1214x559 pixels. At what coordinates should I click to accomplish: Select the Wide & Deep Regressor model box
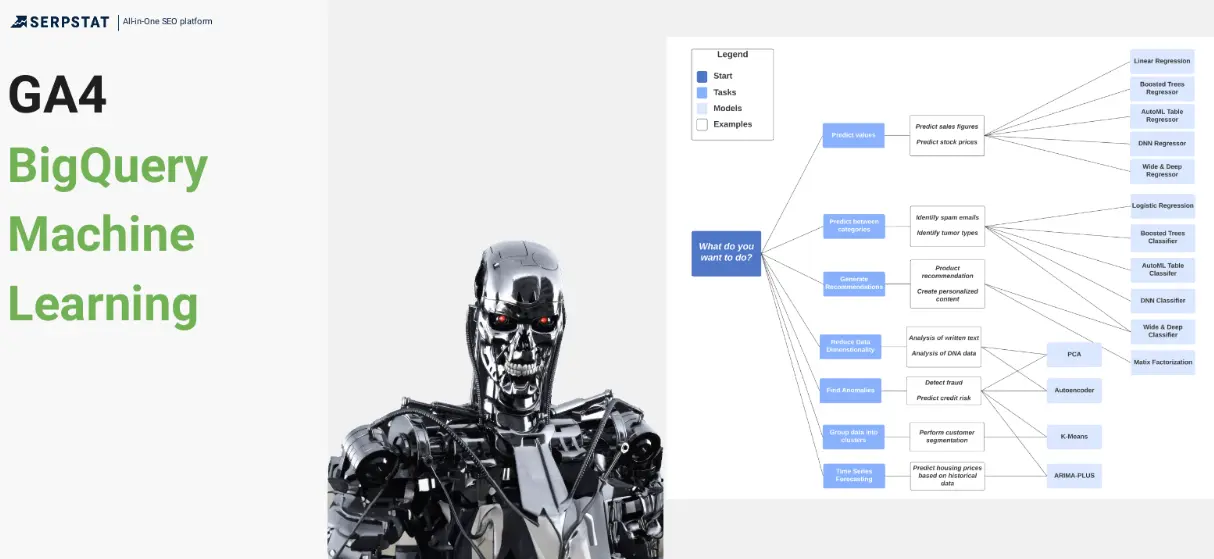[x=1162, y=170]
